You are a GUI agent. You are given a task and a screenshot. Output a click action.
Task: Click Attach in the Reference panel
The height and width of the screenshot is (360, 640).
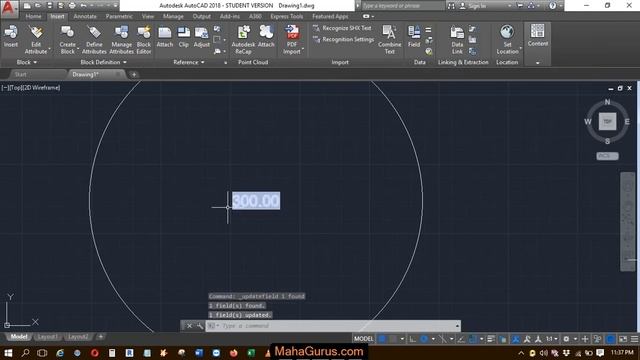165,37
